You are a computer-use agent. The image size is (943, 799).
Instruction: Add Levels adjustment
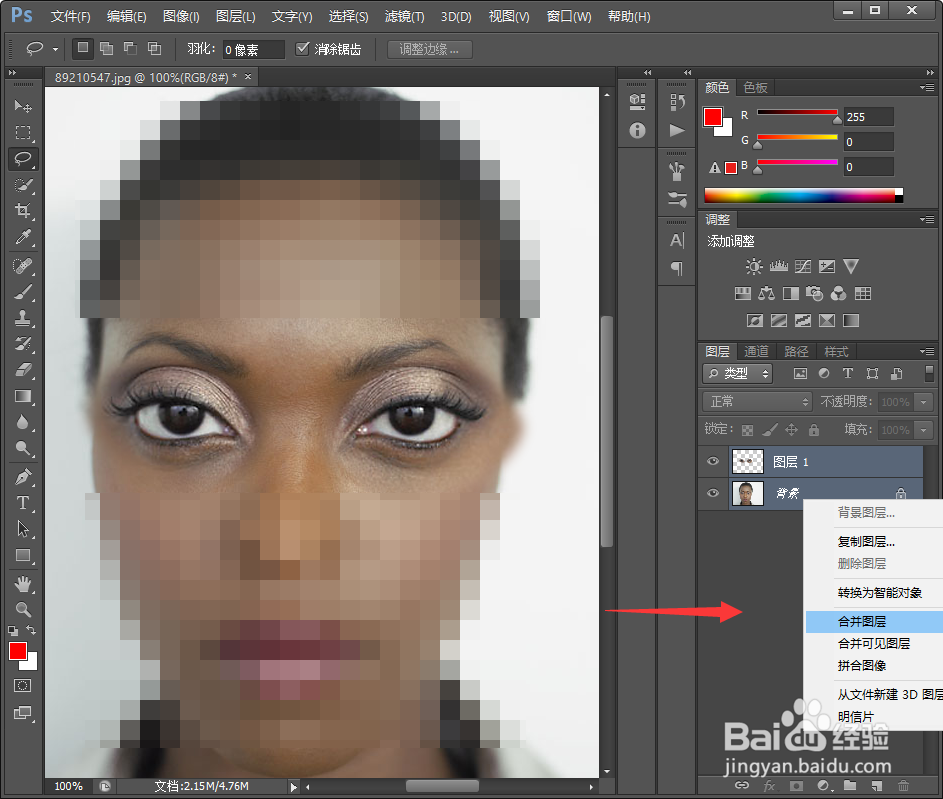(778, 266)
